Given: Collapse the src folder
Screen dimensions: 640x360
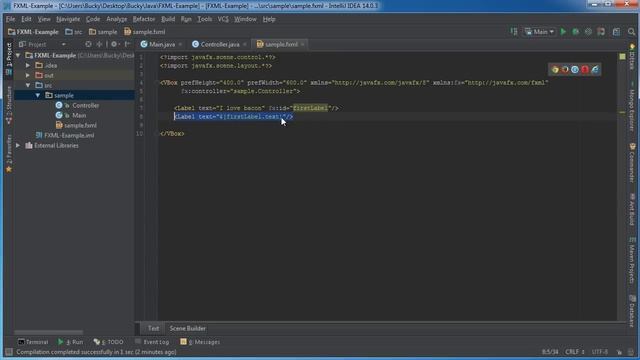Looking at the screenshot, I should tap(28, 85).
